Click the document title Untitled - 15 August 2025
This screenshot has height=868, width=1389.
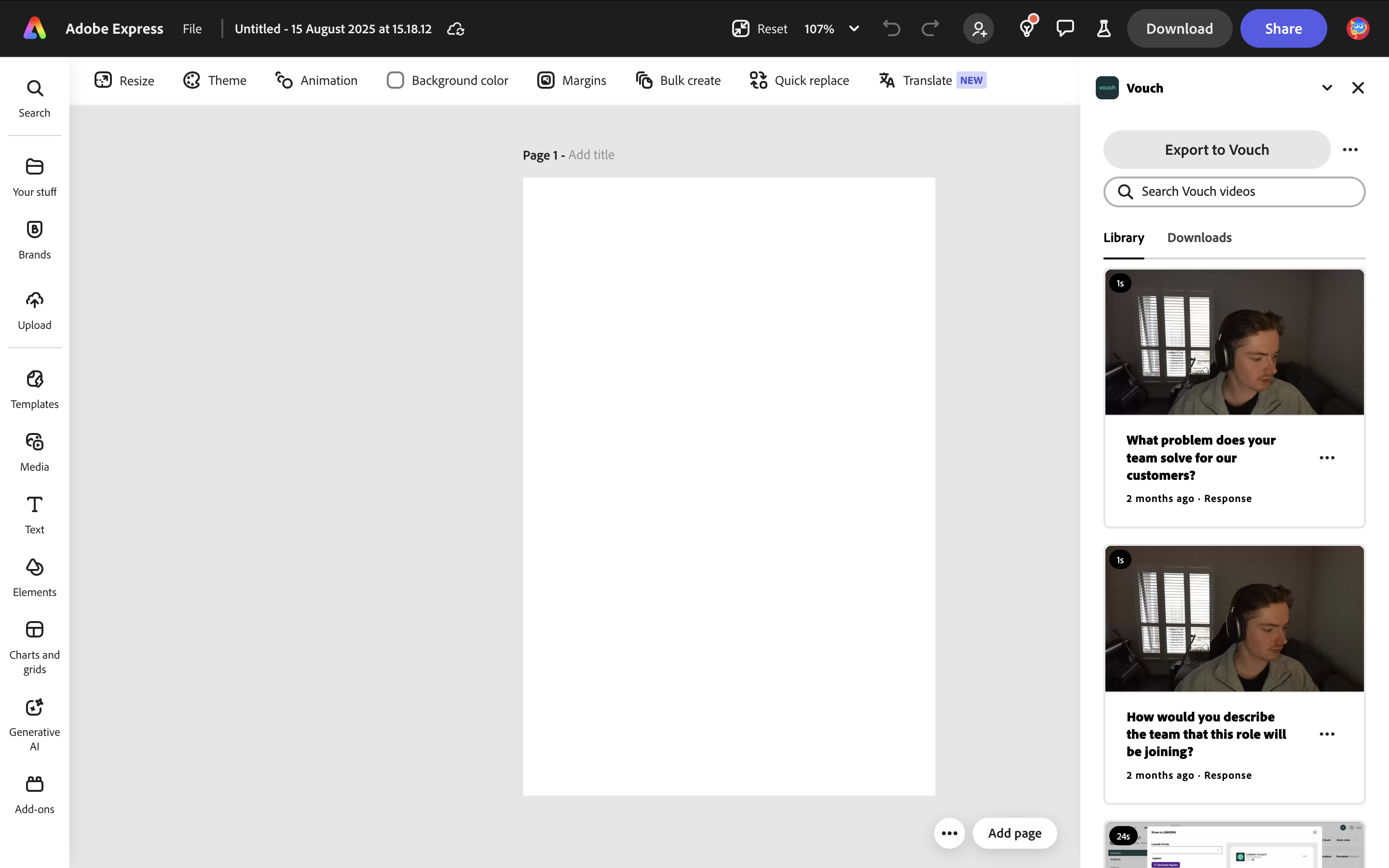[333, 29]
